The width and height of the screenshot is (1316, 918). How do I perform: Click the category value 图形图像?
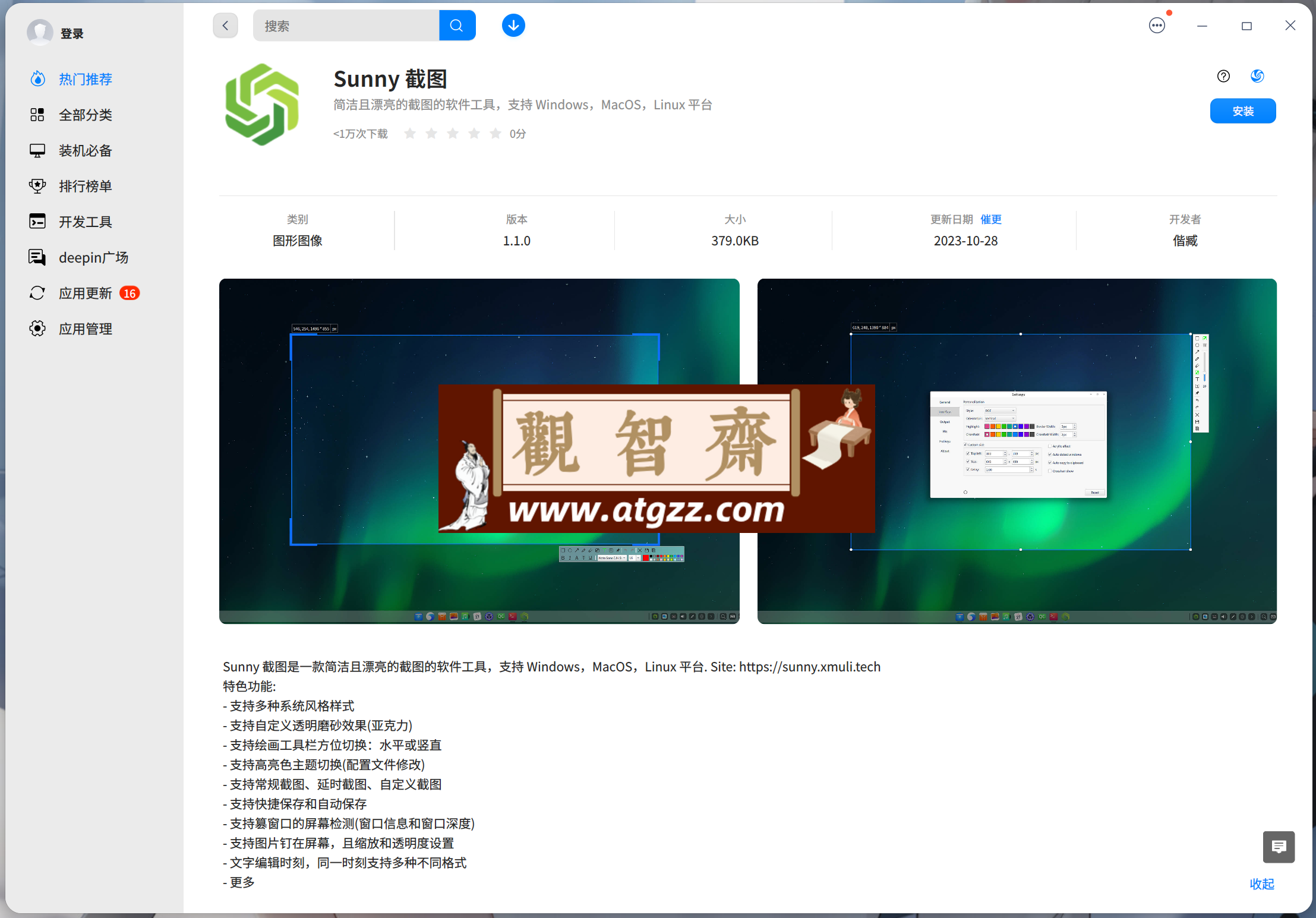[x=298, y=241]
